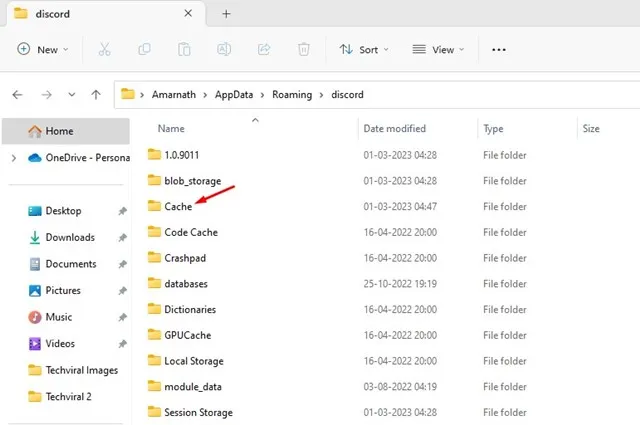
Task: Expand the OneDrive - Personal tree node
Action: point(13,158)
